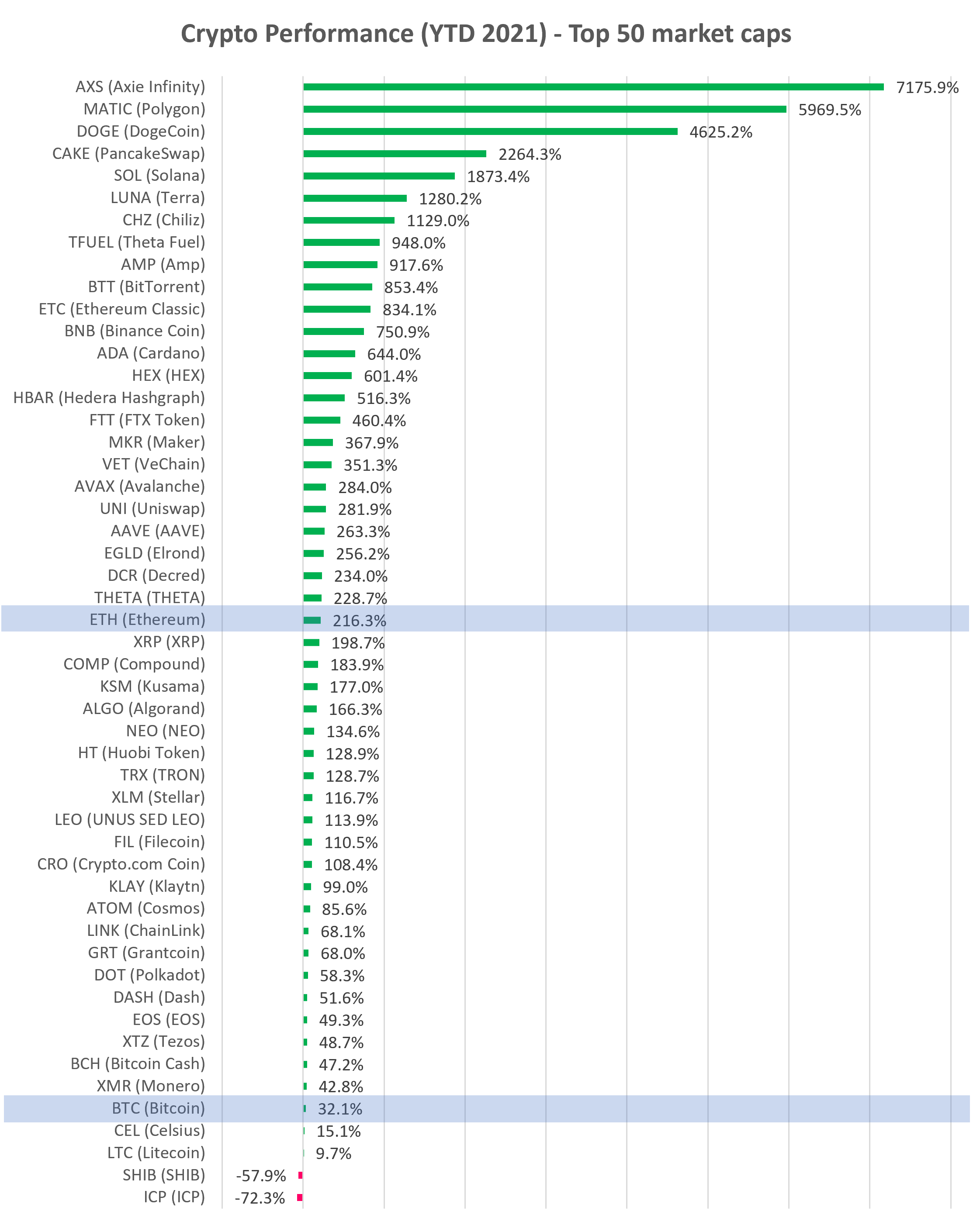Select the THETA (THETA) label
This screenshot has width=973, height=1232.
point(150,597)
